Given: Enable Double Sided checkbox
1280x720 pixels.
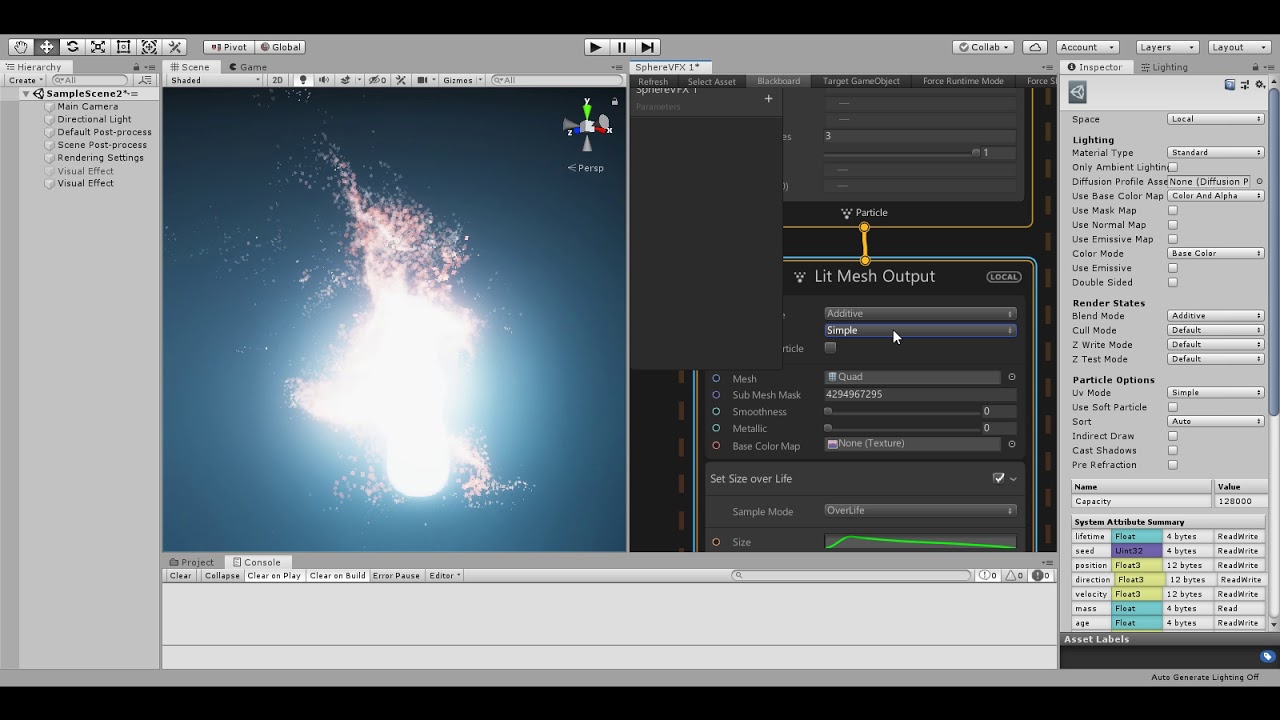Looking at the screenshot, I should (x=1173, y=282).
